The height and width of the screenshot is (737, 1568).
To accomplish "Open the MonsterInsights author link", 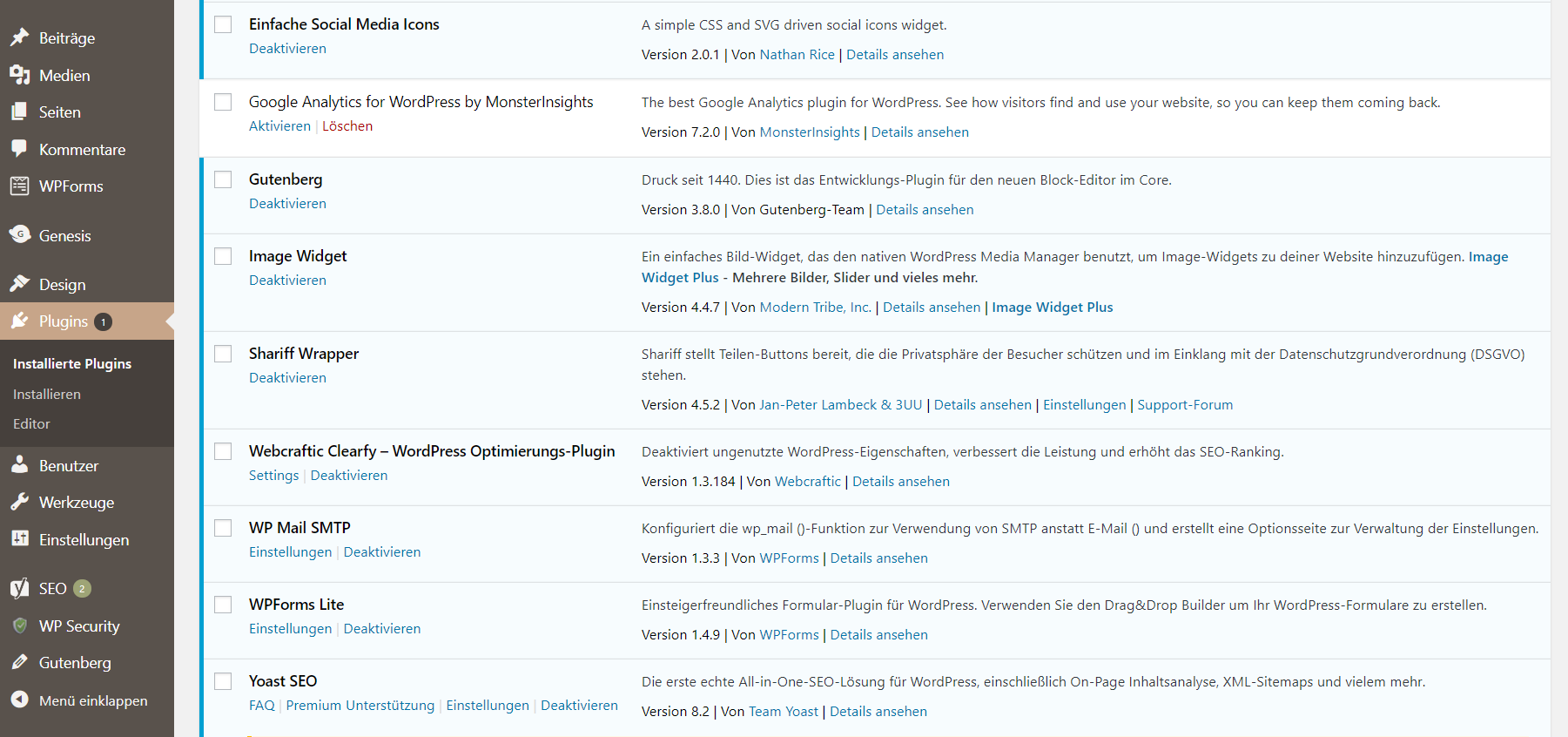I will coord(810,132).
